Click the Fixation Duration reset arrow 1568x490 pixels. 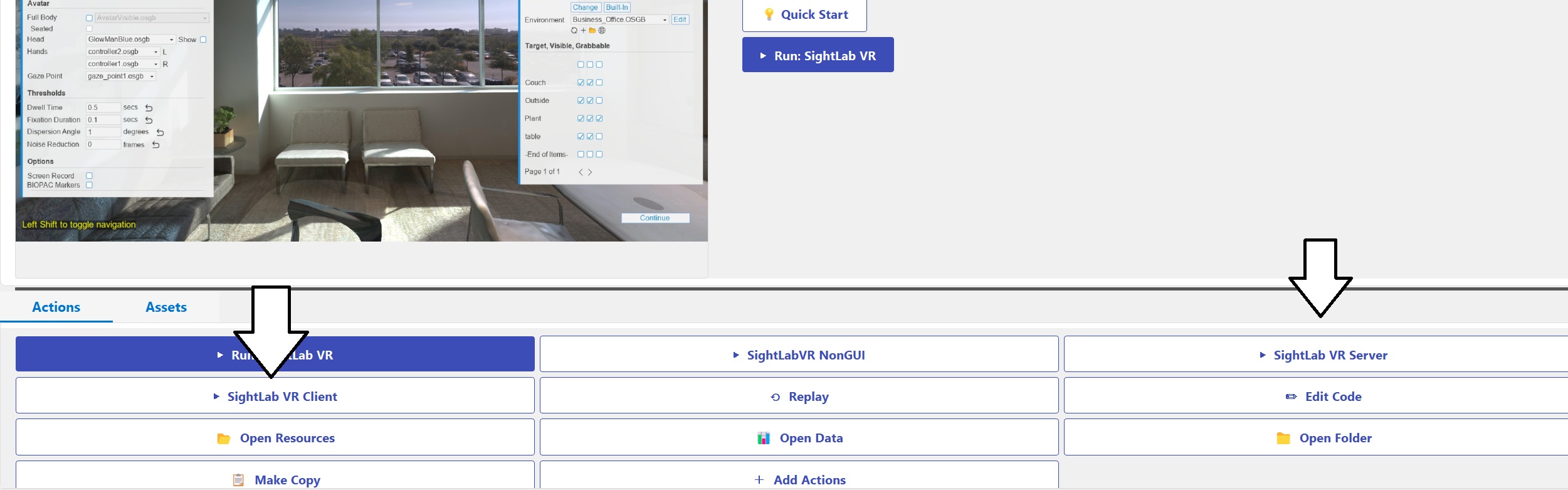click(149, 120)
